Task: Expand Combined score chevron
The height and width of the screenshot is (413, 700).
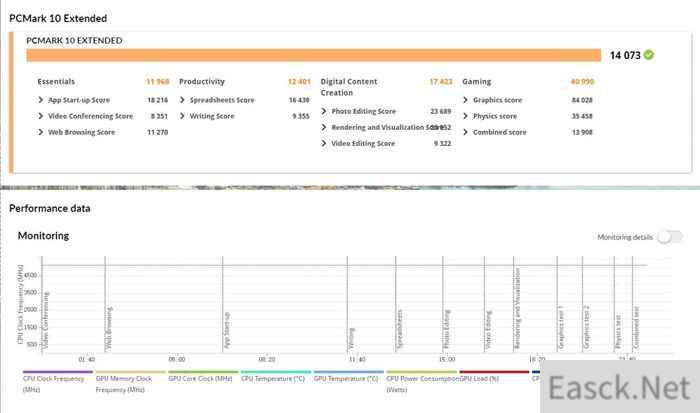Action: tap(466, 132)
